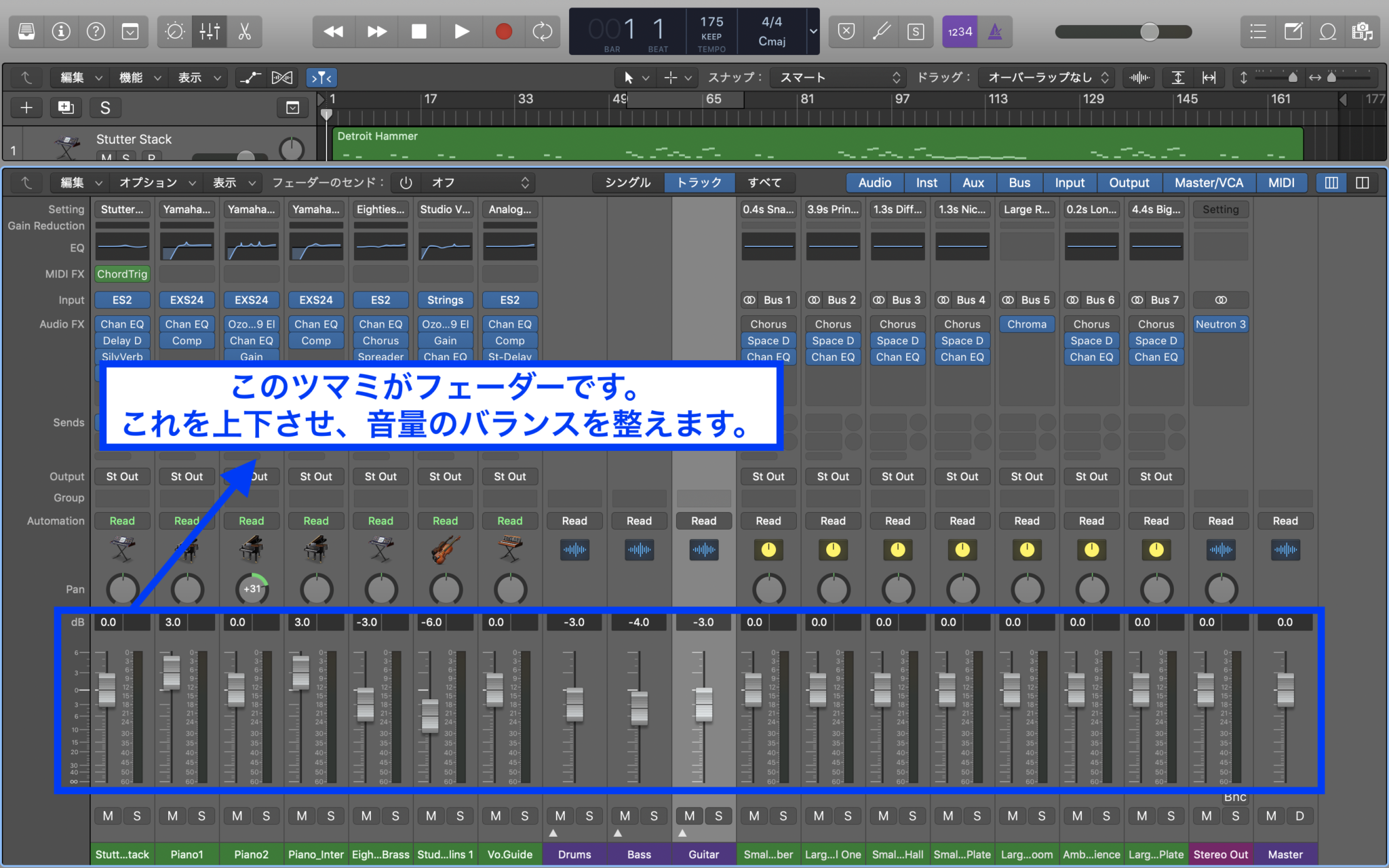Click the scissors split tool icon

245,31
